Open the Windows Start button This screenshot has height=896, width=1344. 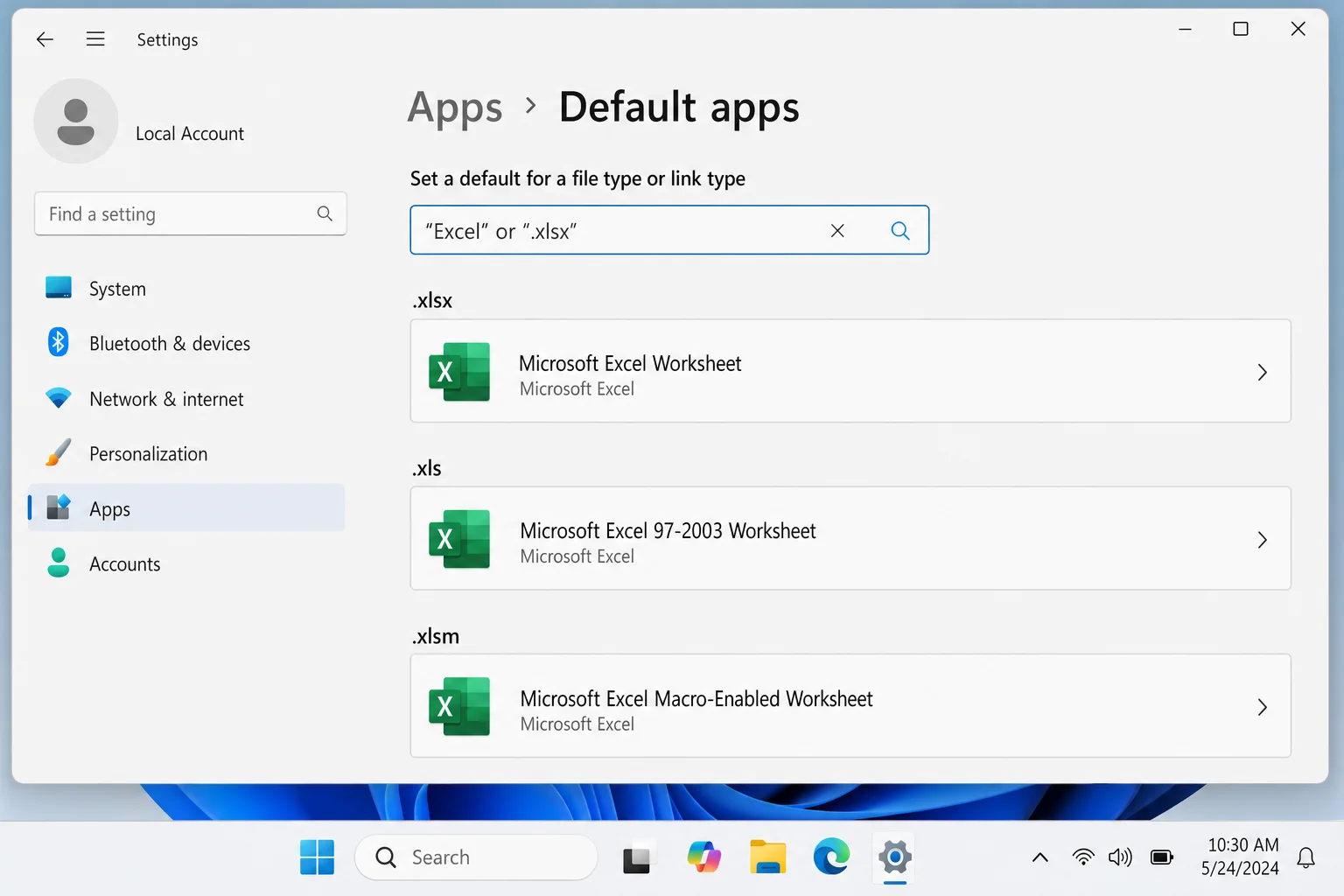[317, 857]
